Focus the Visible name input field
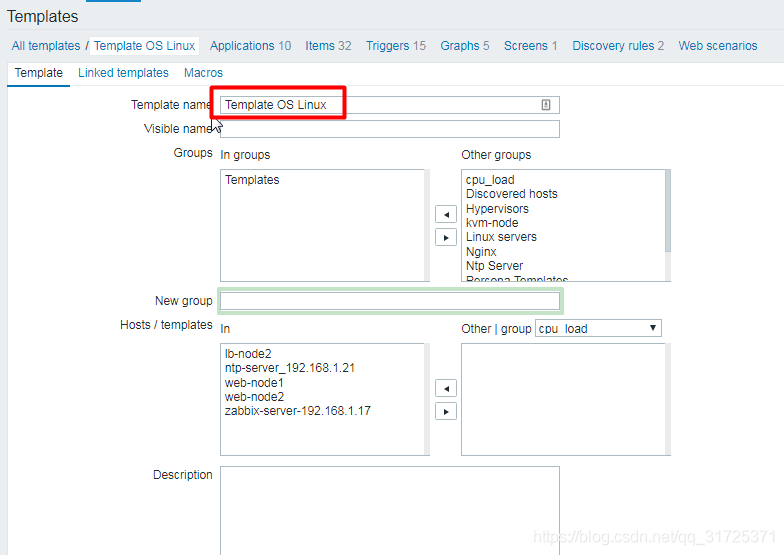This screenshot has width=784, height=555. point(390,129)
